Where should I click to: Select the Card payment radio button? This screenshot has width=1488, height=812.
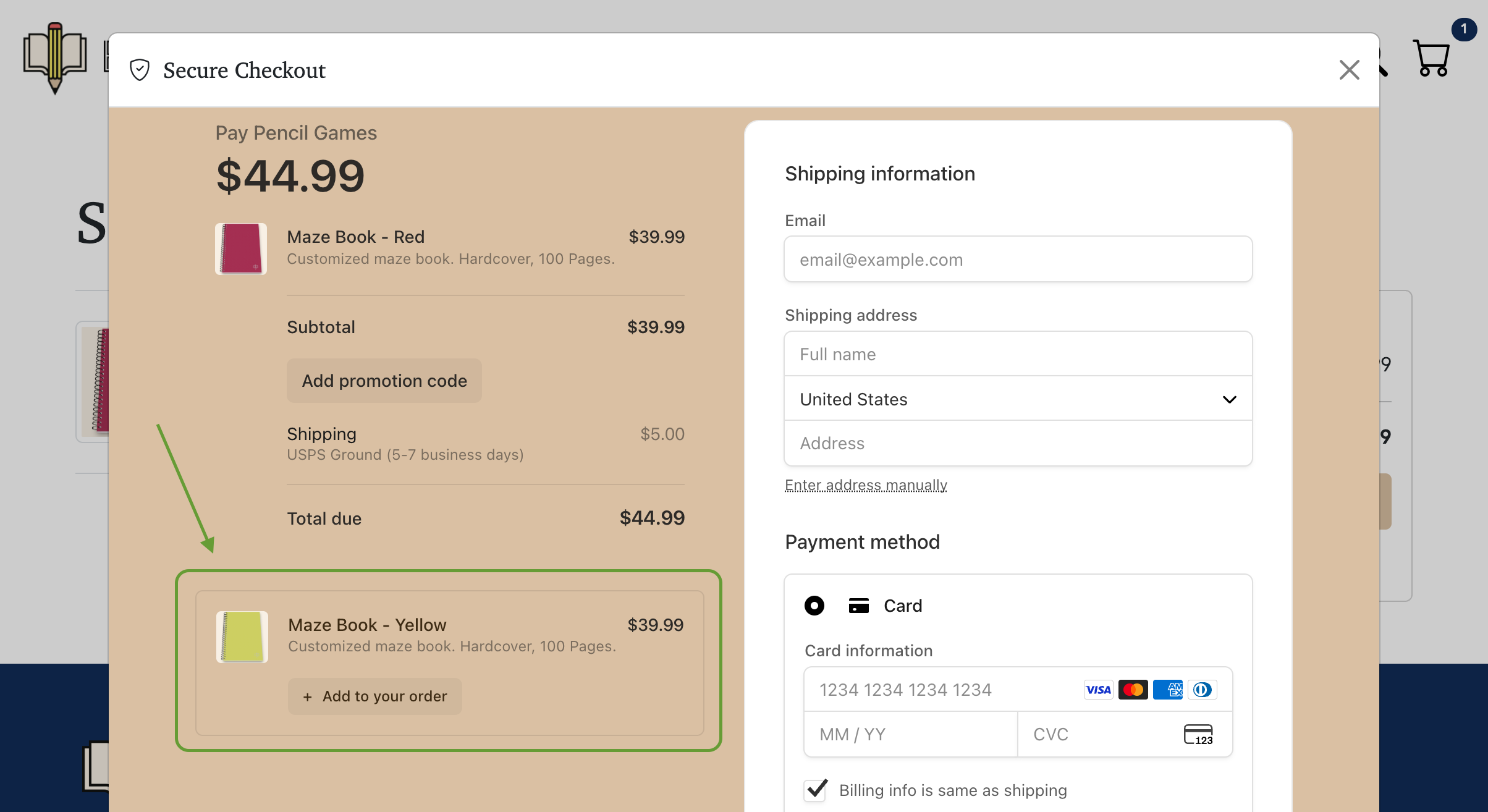814,606
